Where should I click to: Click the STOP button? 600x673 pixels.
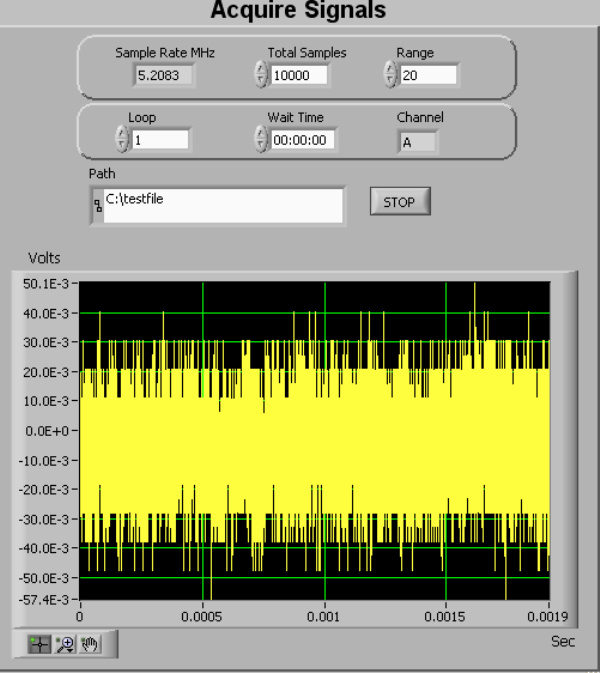(x=400, y=201)
